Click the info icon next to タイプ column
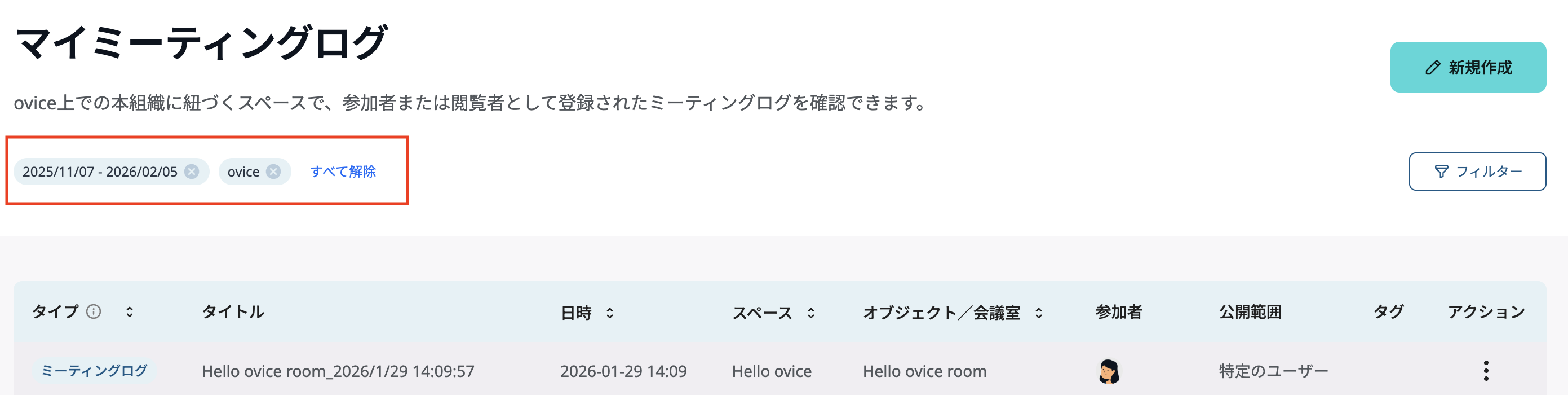The width and height of the screenshot is (1568, 395). [93, 311]
